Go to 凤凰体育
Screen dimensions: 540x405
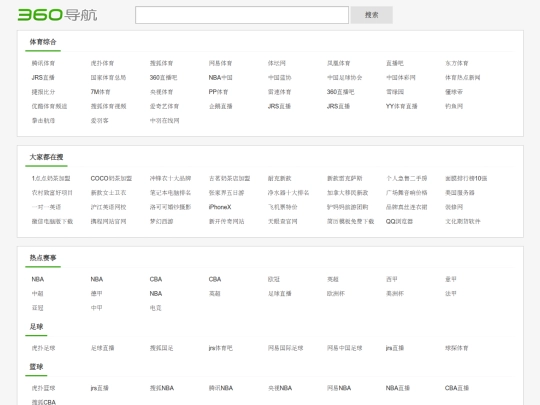pyautogui.click(x=339, y=63)
